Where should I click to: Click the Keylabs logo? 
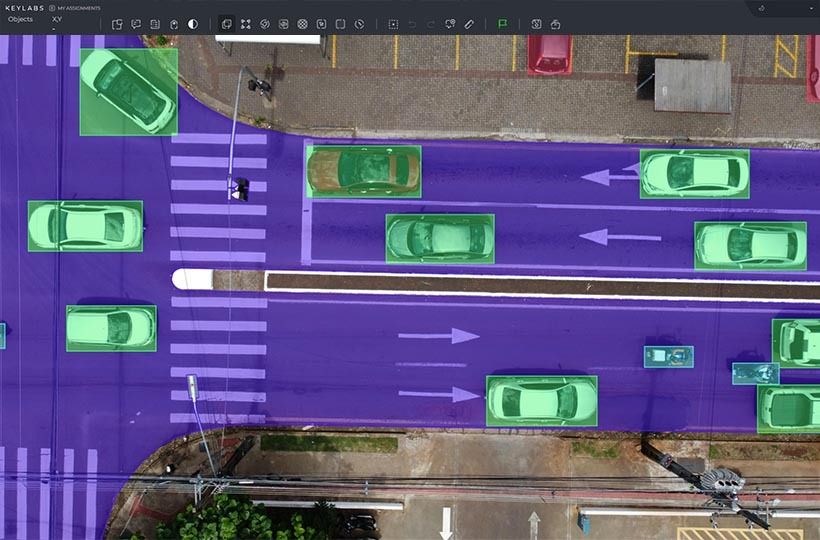point(22,8)
